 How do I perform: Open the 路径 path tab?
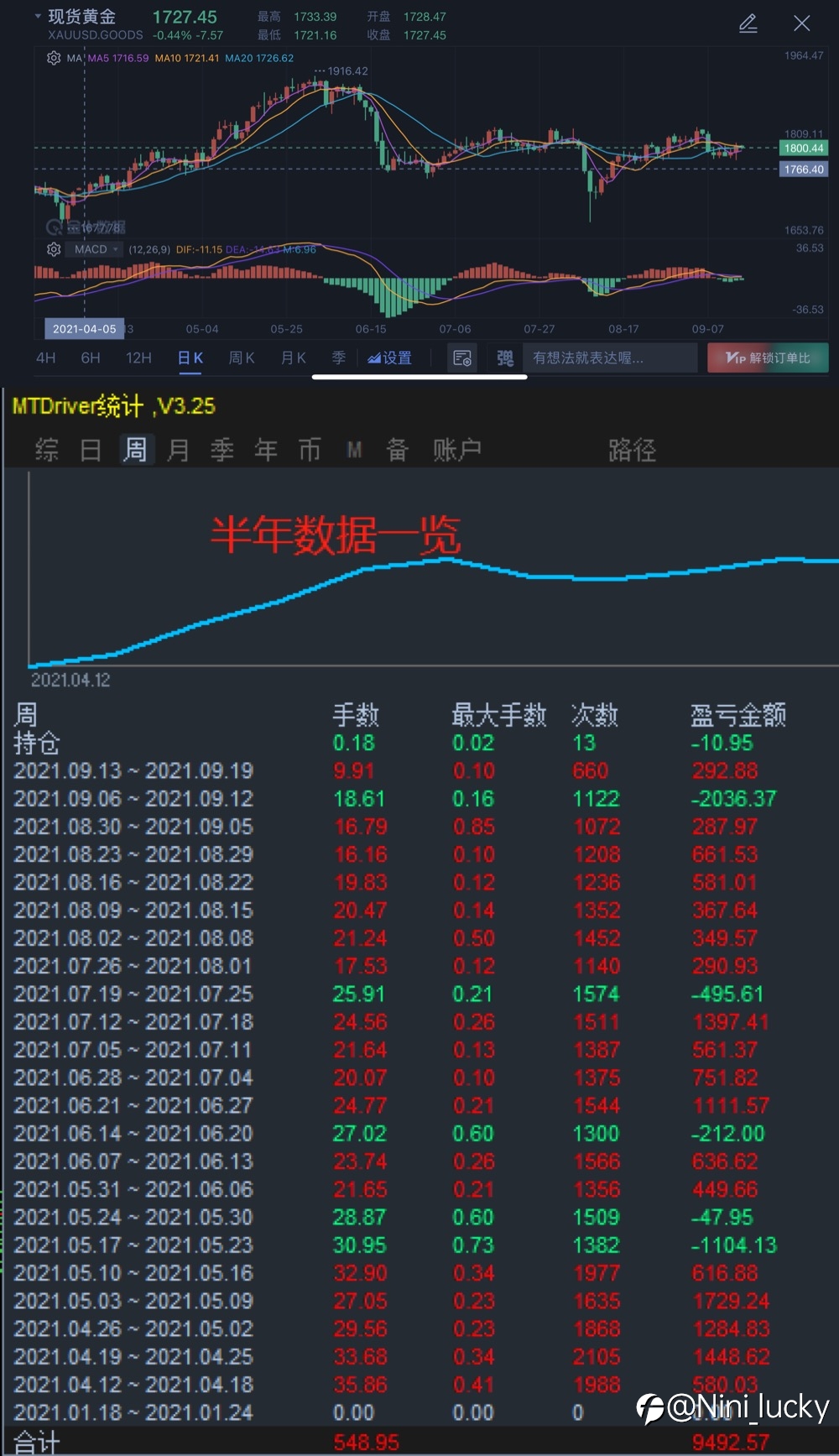632,451
